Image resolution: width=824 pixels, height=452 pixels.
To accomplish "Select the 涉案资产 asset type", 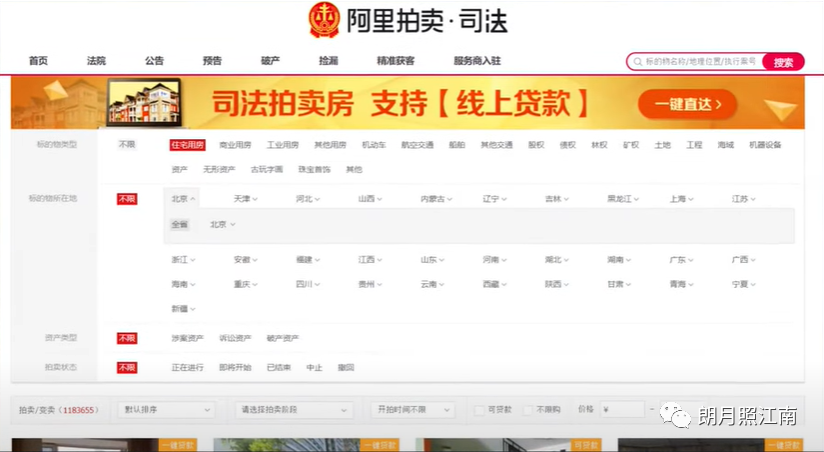I will point(188,338).
